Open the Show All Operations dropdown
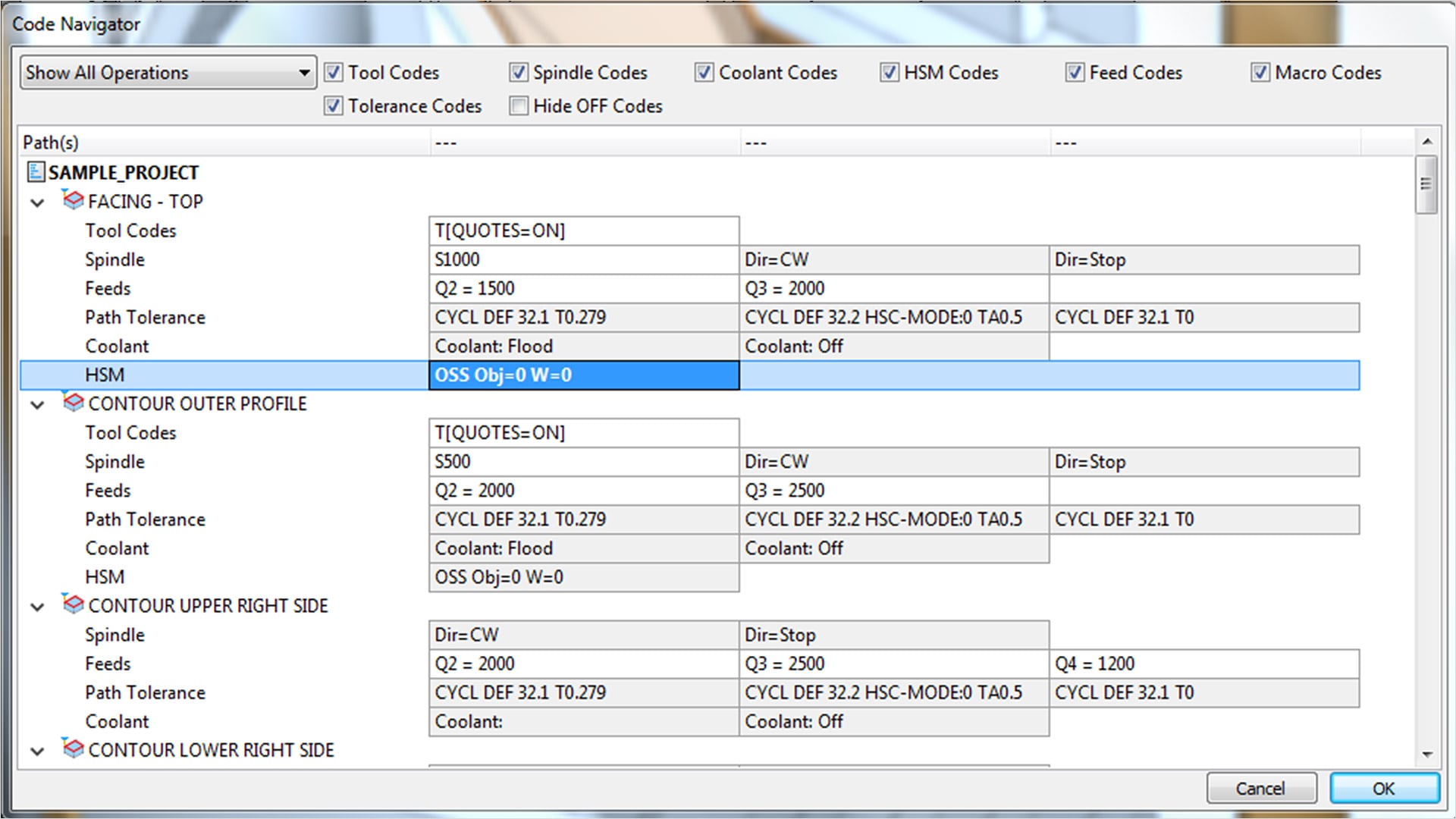Image resolution: width=1456 pixels, height=819 pixels. coord(168,73)
